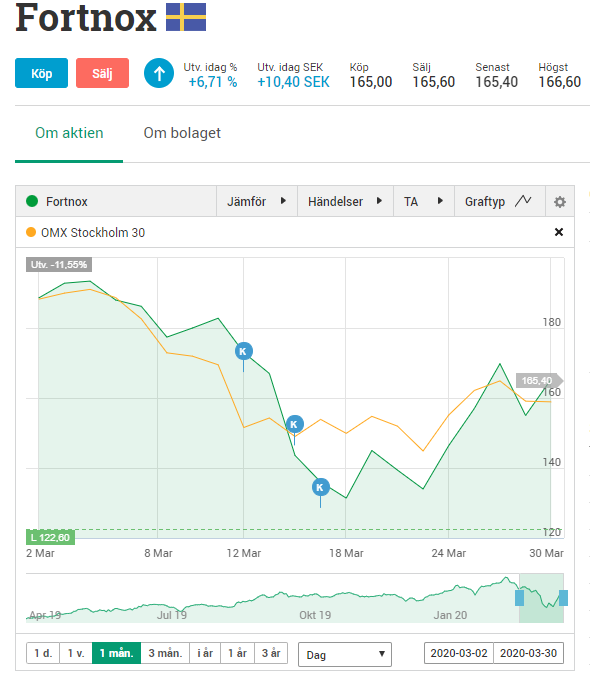
Task: Click the Sälj price value 165,60
Action: [433, 82]
